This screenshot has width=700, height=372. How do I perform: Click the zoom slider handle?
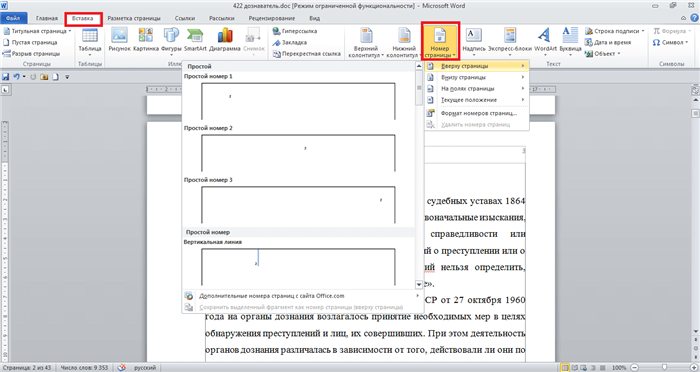664,368
